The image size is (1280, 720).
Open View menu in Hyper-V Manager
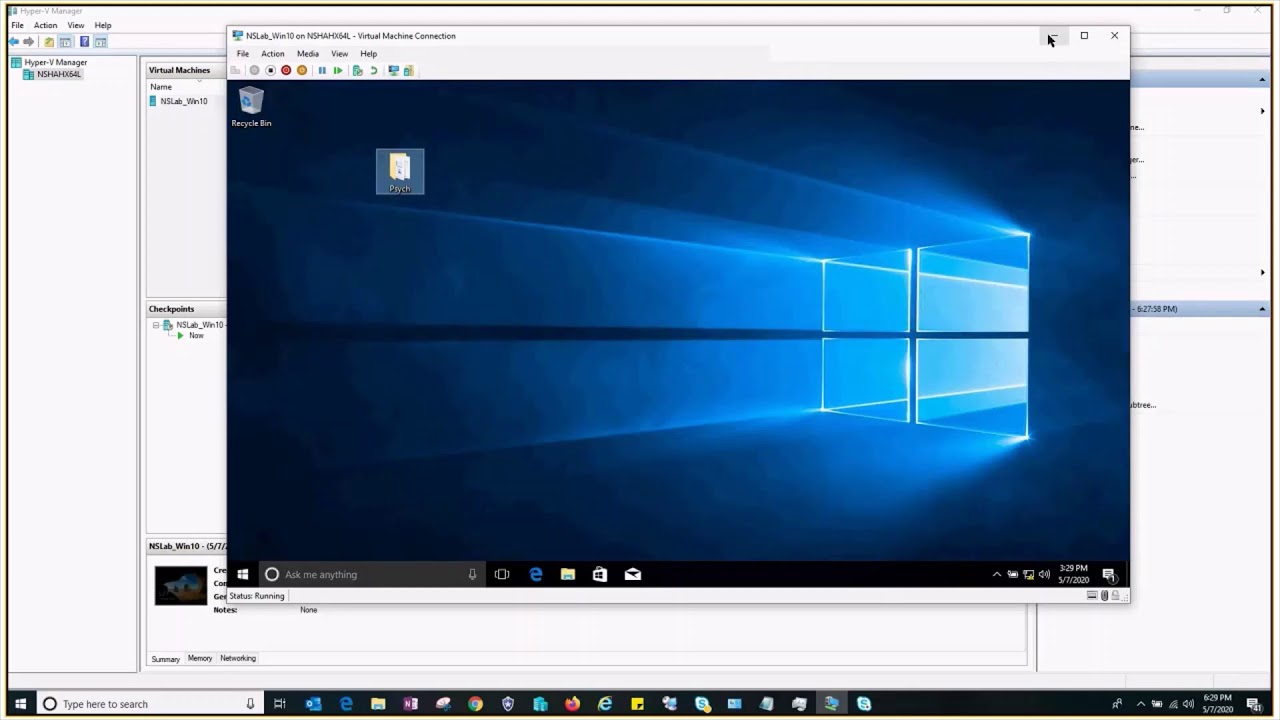[x=76, y=25]
